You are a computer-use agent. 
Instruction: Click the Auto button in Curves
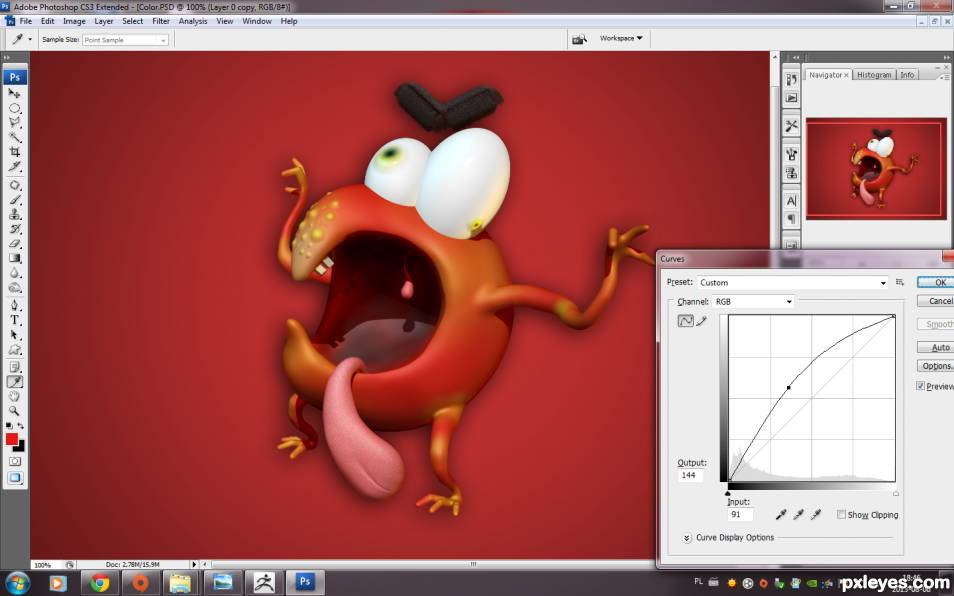click(x=937, y=347)
